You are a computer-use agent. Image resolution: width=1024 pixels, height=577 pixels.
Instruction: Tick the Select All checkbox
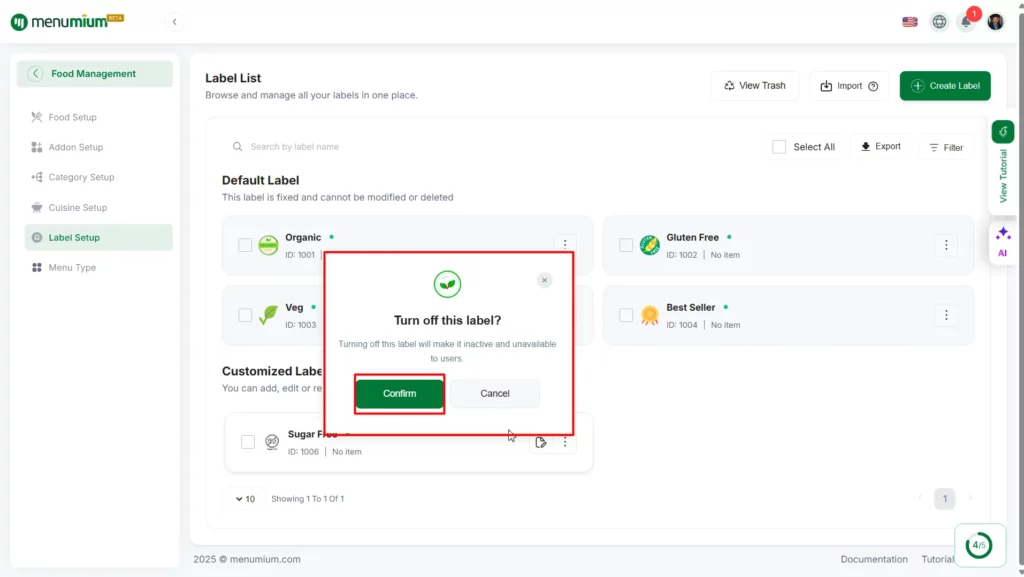779,147
